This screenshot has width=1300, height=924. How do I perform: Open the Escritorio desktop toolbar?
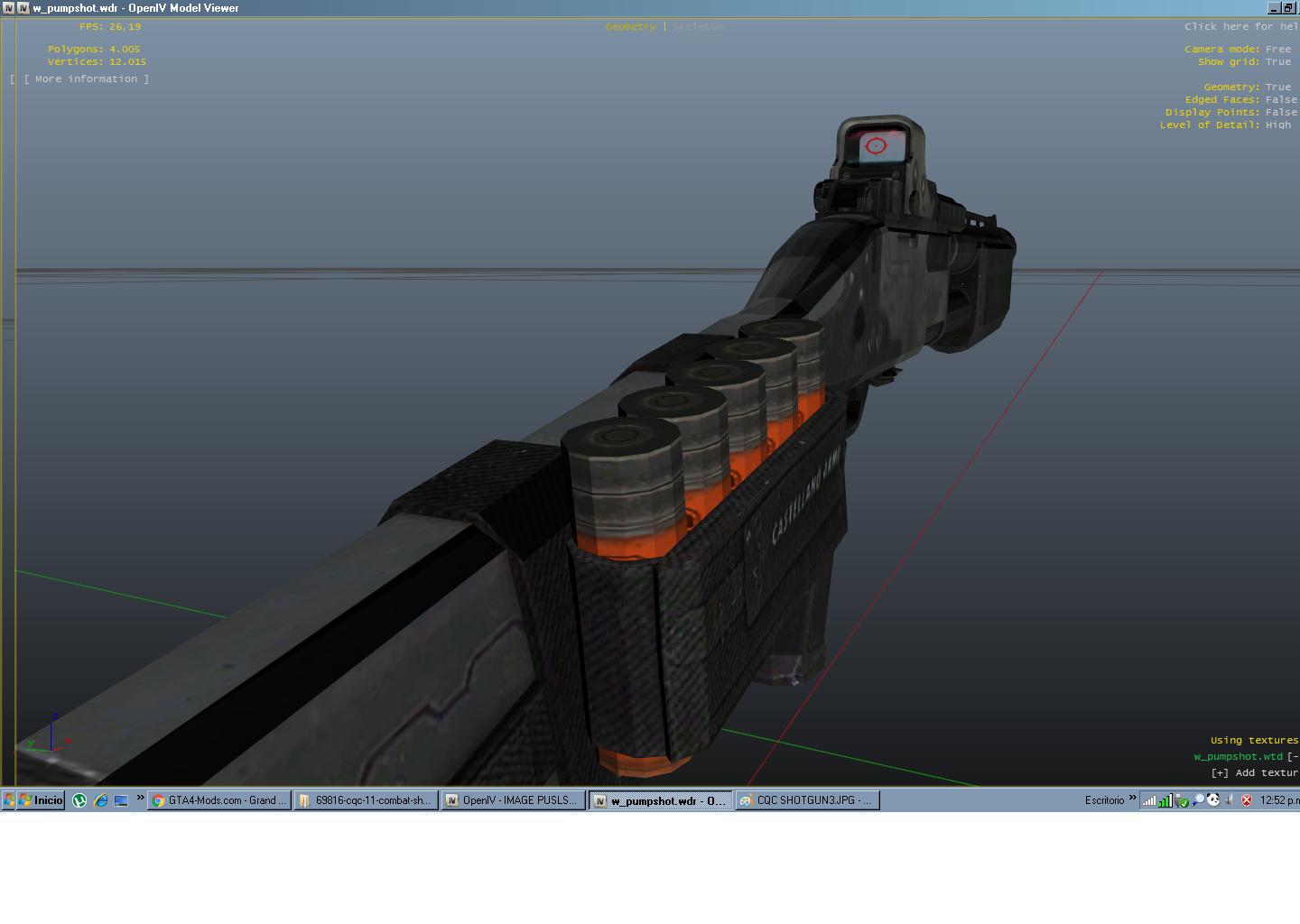(1104, 800)
